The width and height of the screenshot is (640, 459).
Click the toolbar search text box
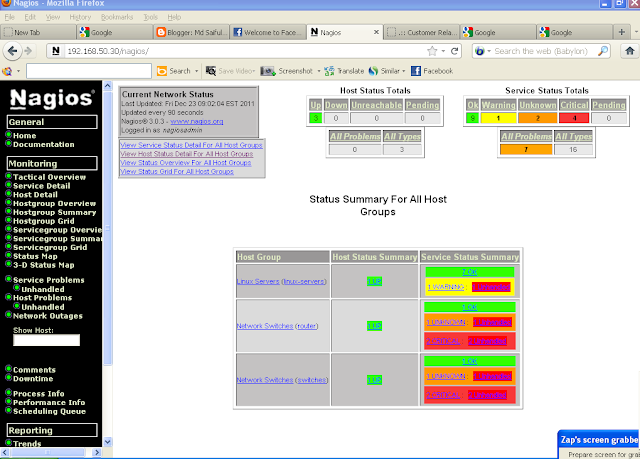89,71
